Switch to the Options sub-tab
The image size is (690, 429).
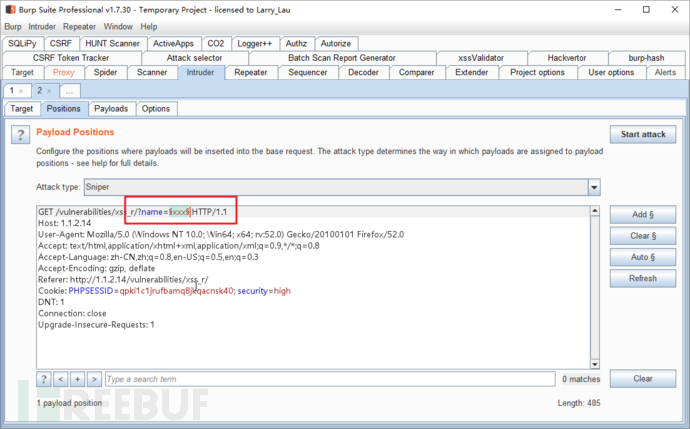(156, 109)
